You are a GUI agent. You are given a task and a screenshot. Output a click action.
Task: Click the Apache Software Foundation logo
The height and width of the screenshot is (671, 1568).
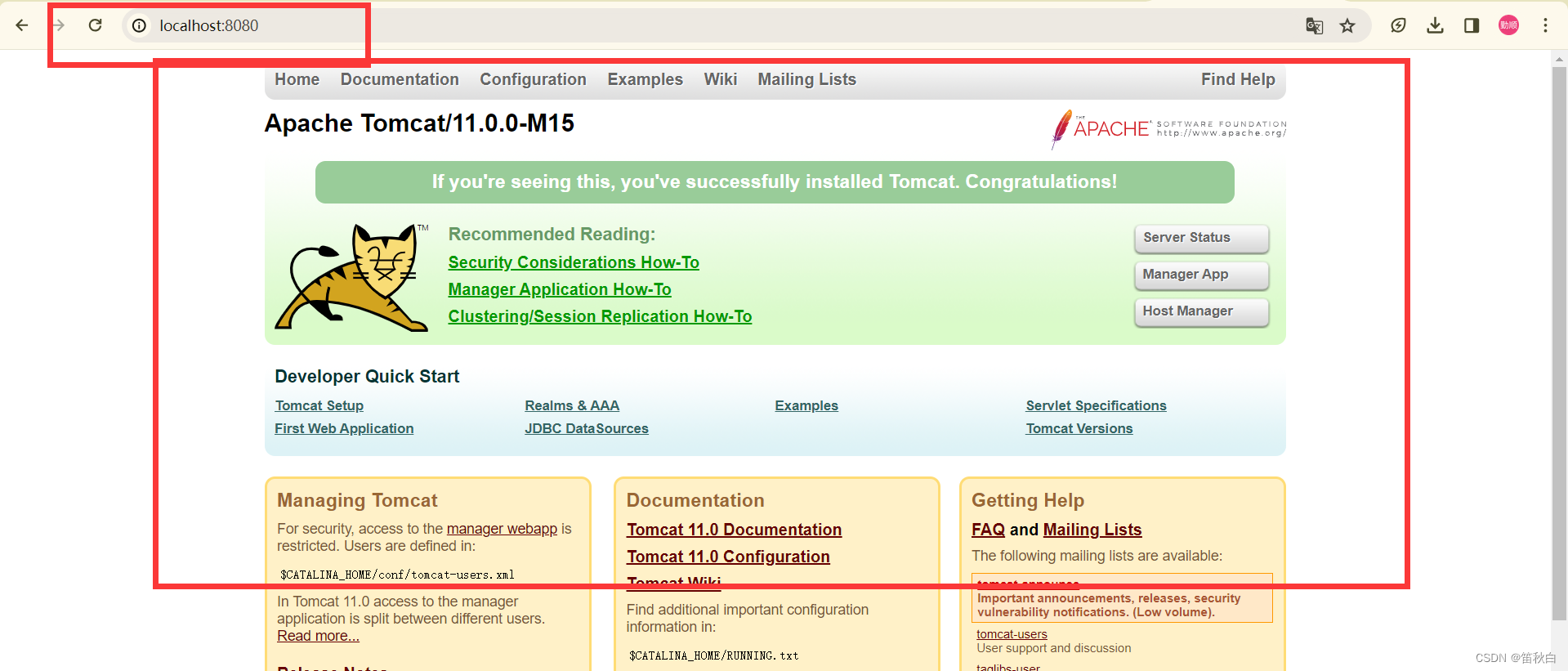[x=1168, y=129]
